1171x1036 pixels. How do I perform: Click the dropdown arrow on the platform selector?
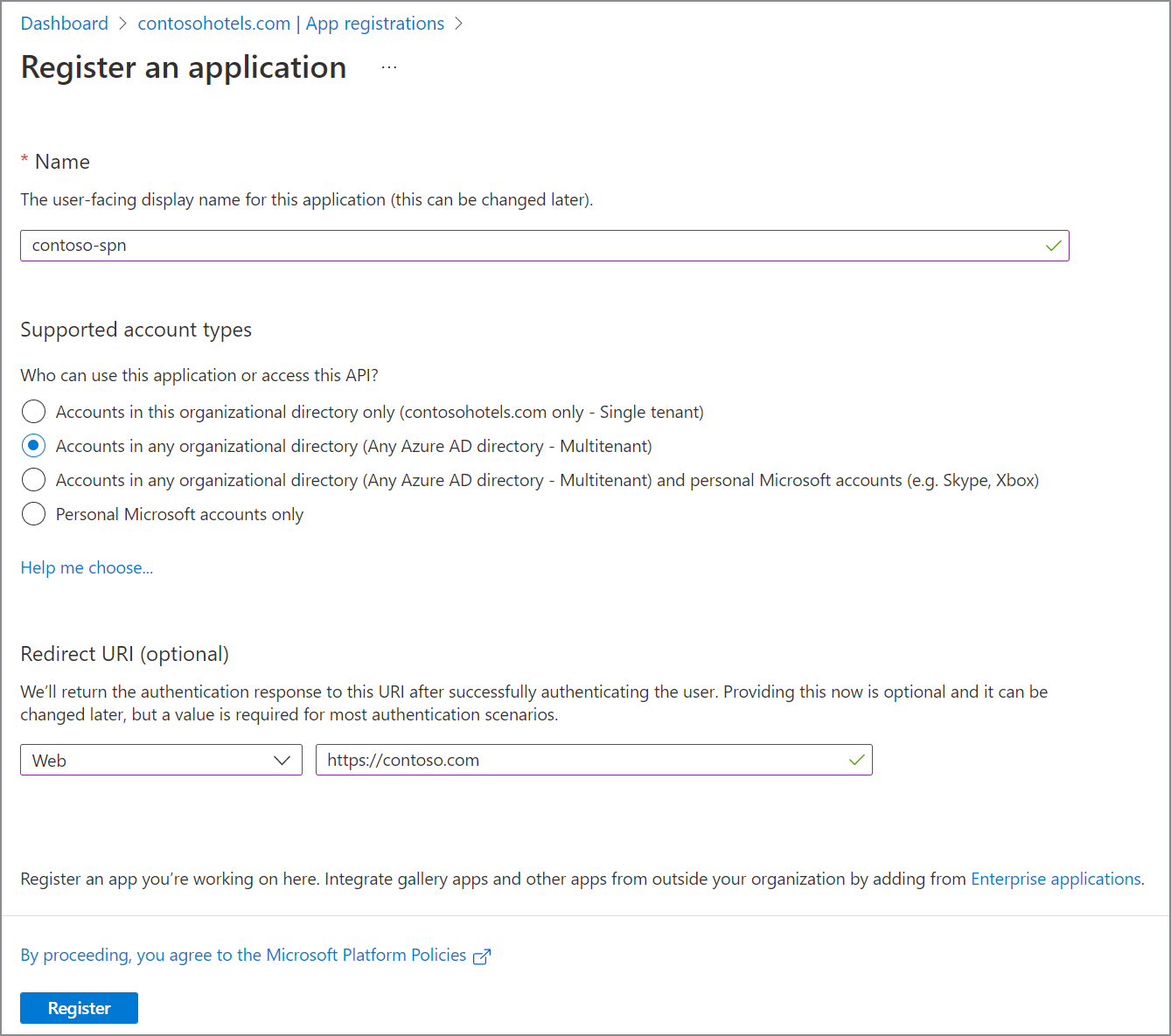tap(283, 760)
